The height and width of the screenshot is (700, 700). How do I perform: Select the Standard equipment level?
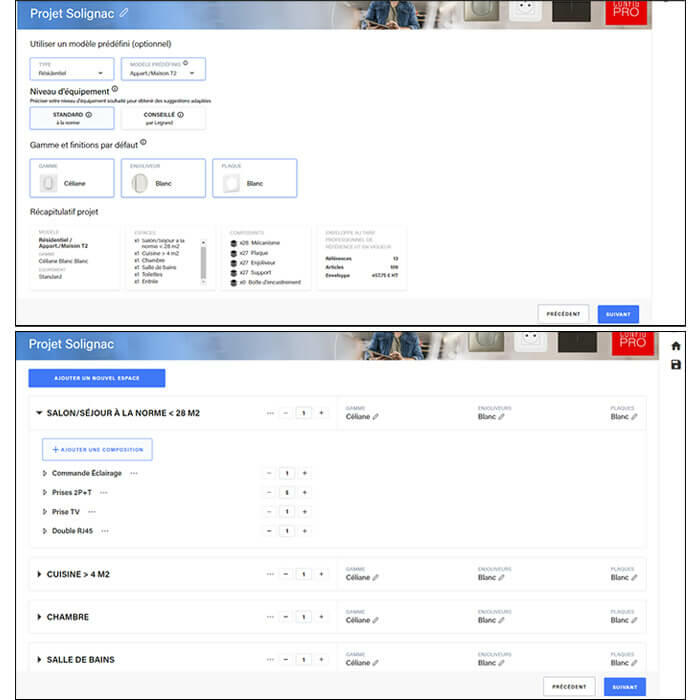pos(72,118)
